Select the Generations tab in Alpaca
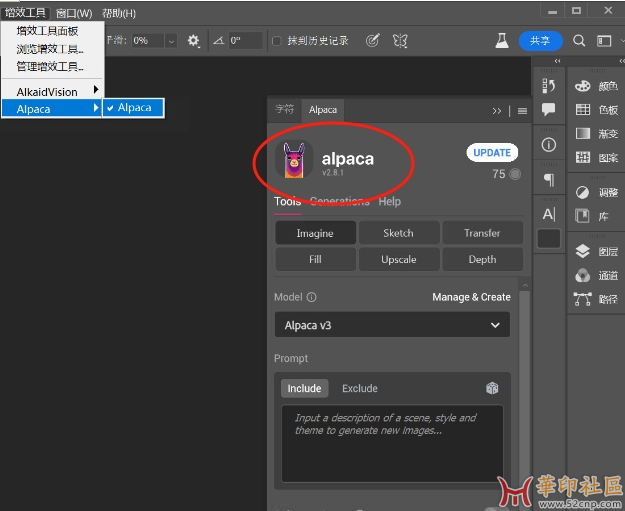This screenshot has width=625, height=511. tap(340, 201)
